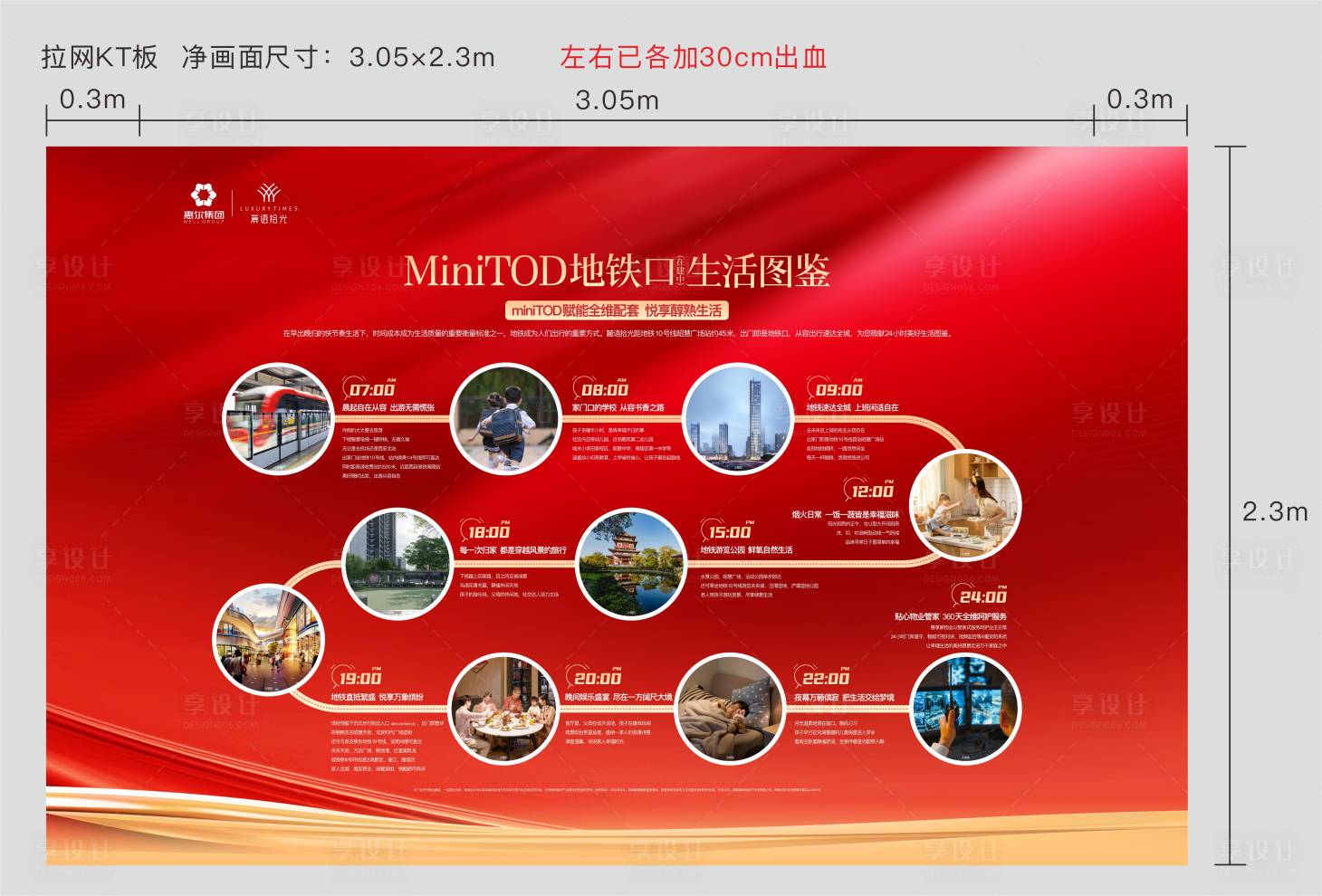Select the schoolchildren with backpacks photo

[x=505, y=421]
